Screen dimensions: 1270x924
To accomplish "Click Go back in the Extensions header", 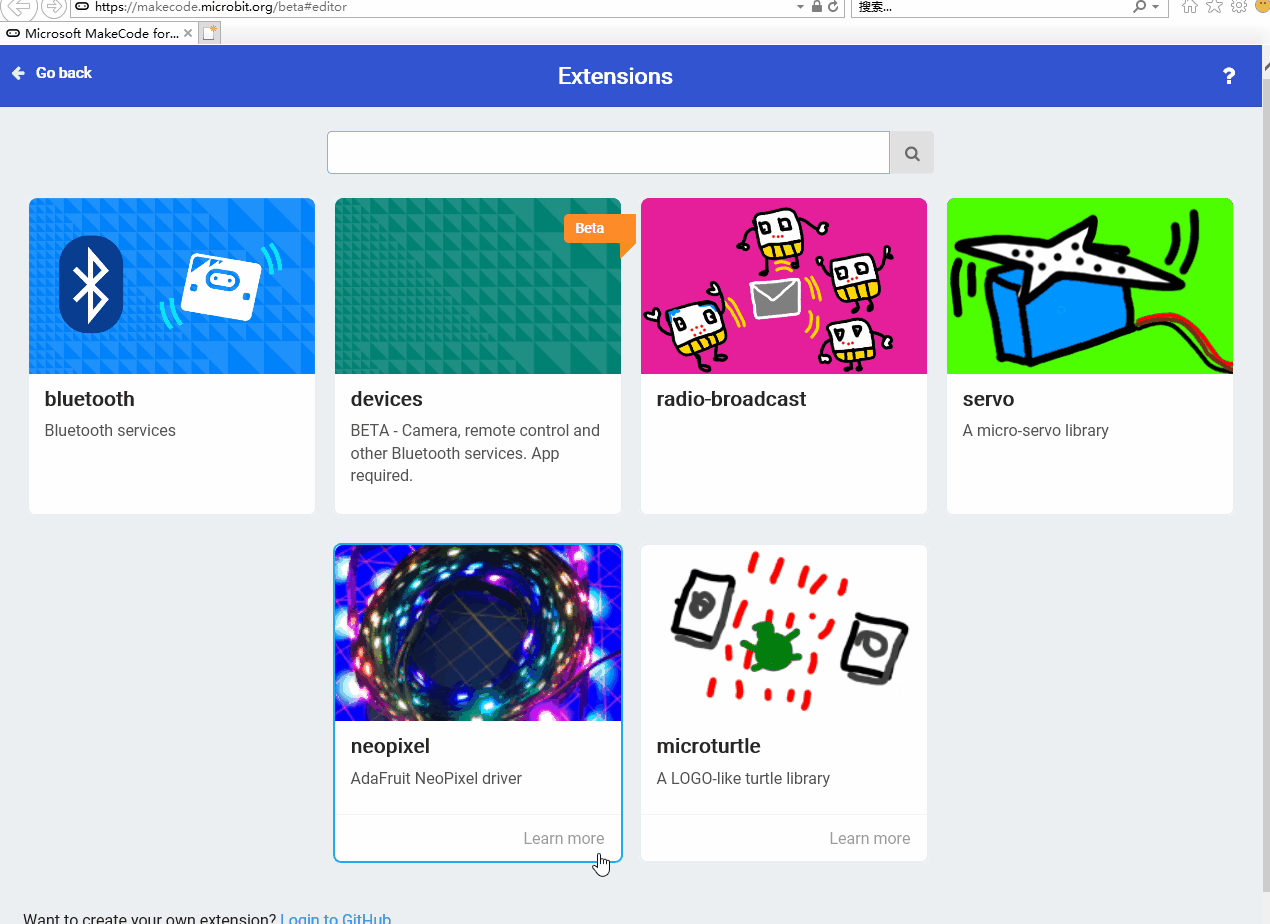I will 51,72.
